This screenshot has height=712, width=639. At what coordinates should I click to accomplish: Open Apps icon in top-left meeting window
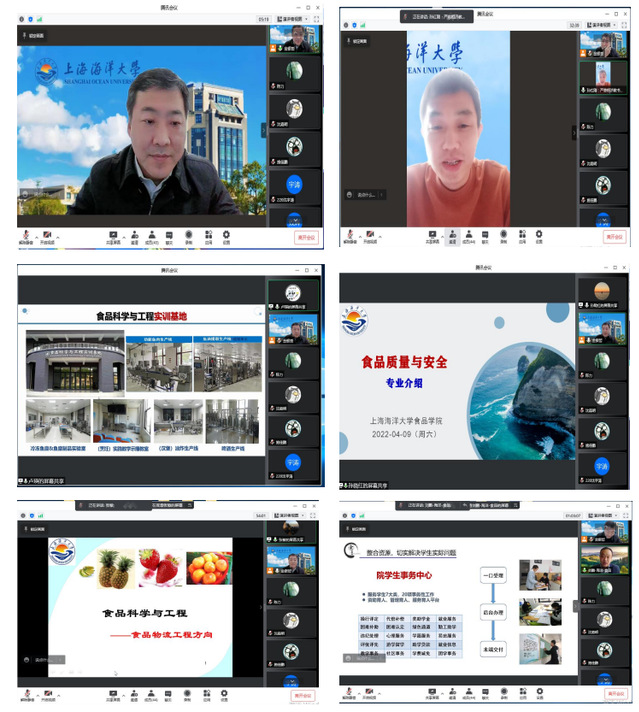207,236
